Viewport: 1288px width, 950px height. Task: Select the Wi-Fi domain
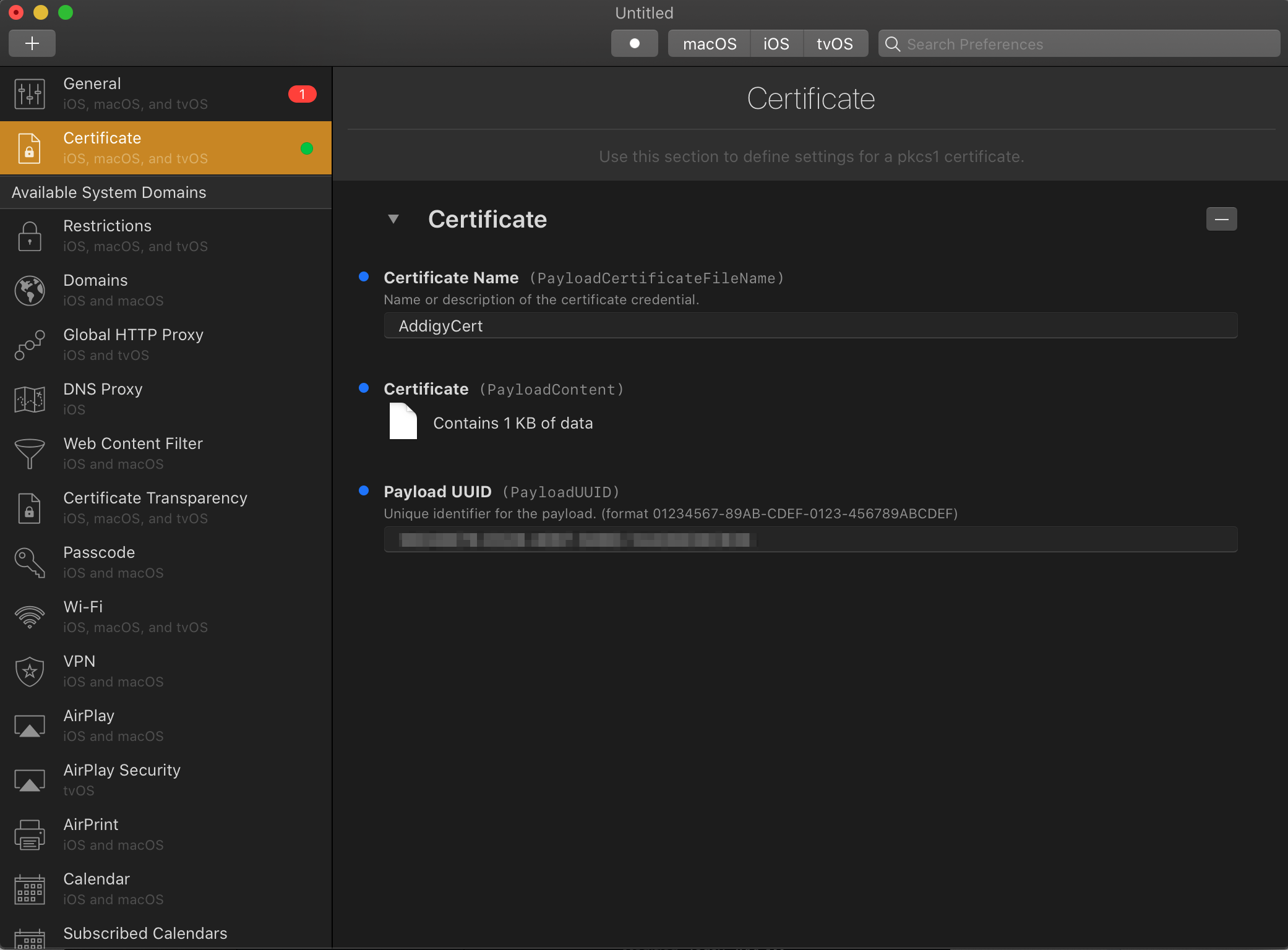(166, 617)
